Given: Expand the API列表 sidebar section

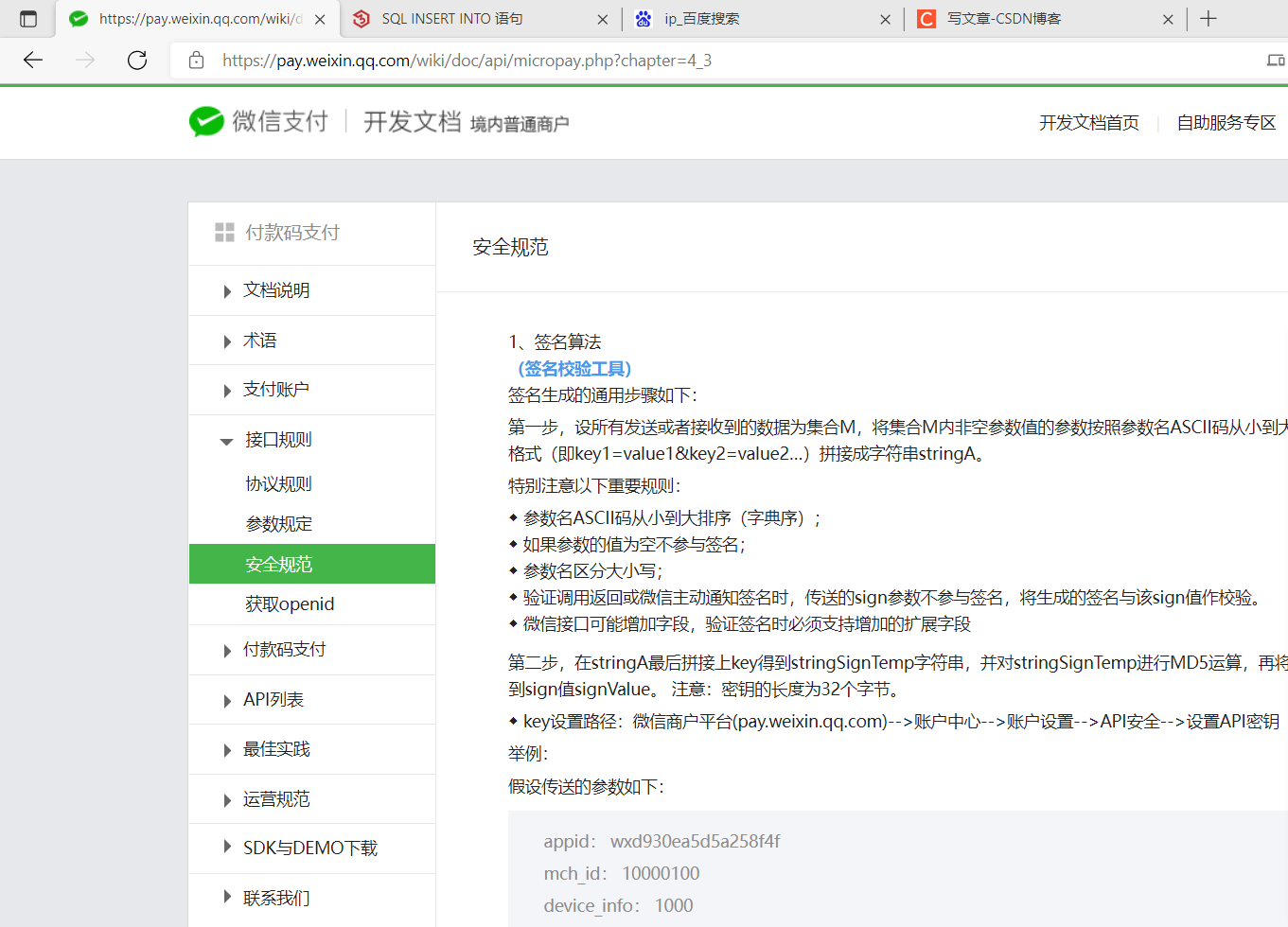Looking at the screenshot, I should pyautogui.click(x=312, y=700).
